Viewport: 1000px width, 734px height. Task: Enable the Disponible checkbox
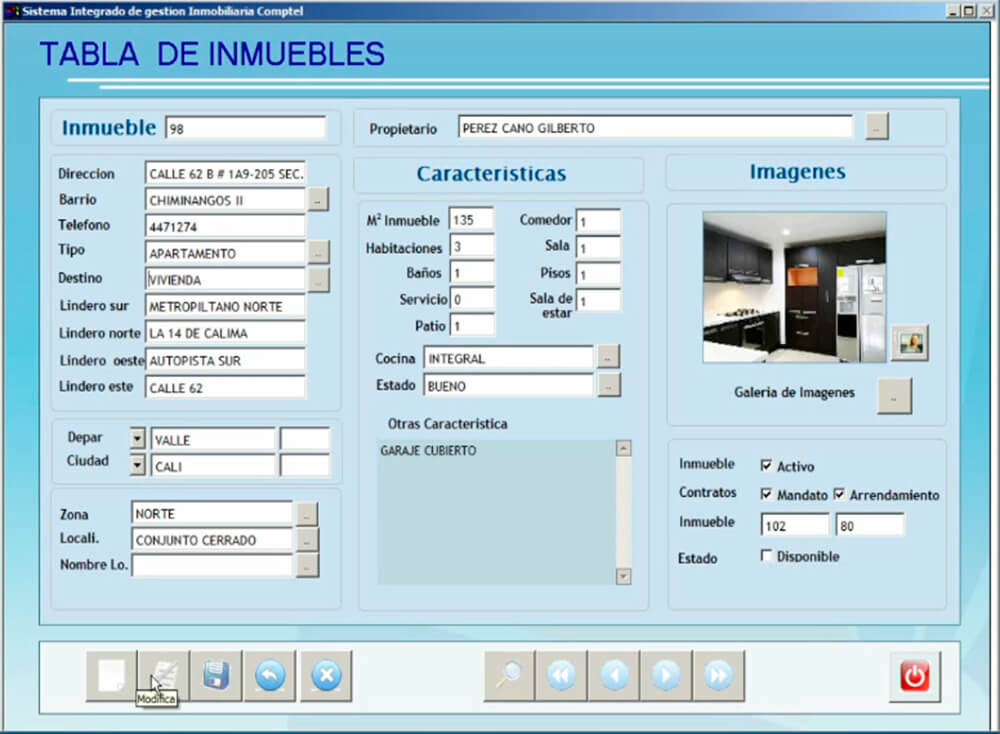click(x=767, y=556)
